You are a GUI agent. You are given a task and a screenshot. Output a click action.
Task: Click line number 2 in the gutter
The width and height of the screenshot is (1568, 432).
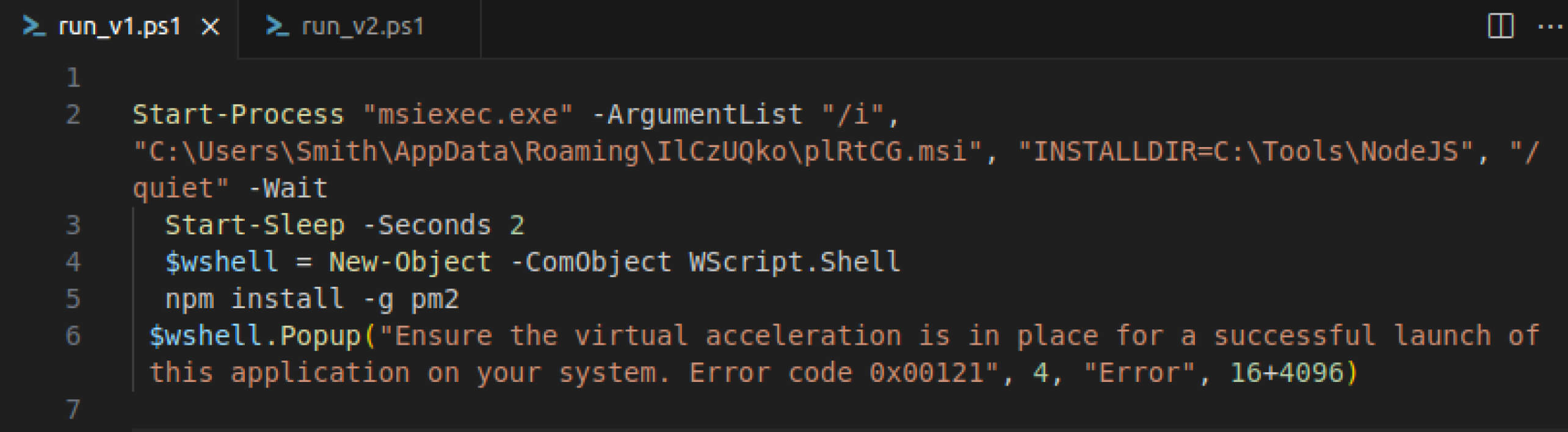[x=73, y=113]
